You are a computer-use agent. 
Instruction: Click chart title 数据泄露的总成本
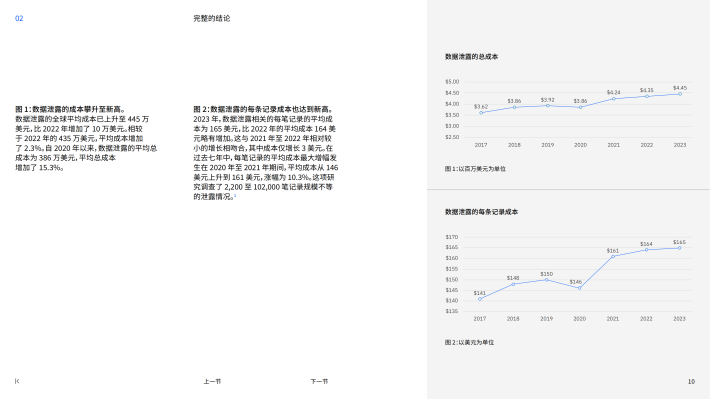click(471, 57)
